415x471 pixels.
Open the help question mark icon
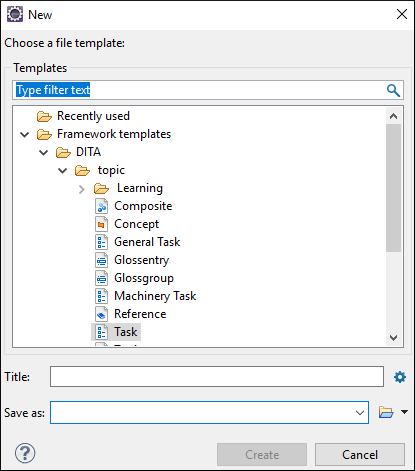point(25,453)
